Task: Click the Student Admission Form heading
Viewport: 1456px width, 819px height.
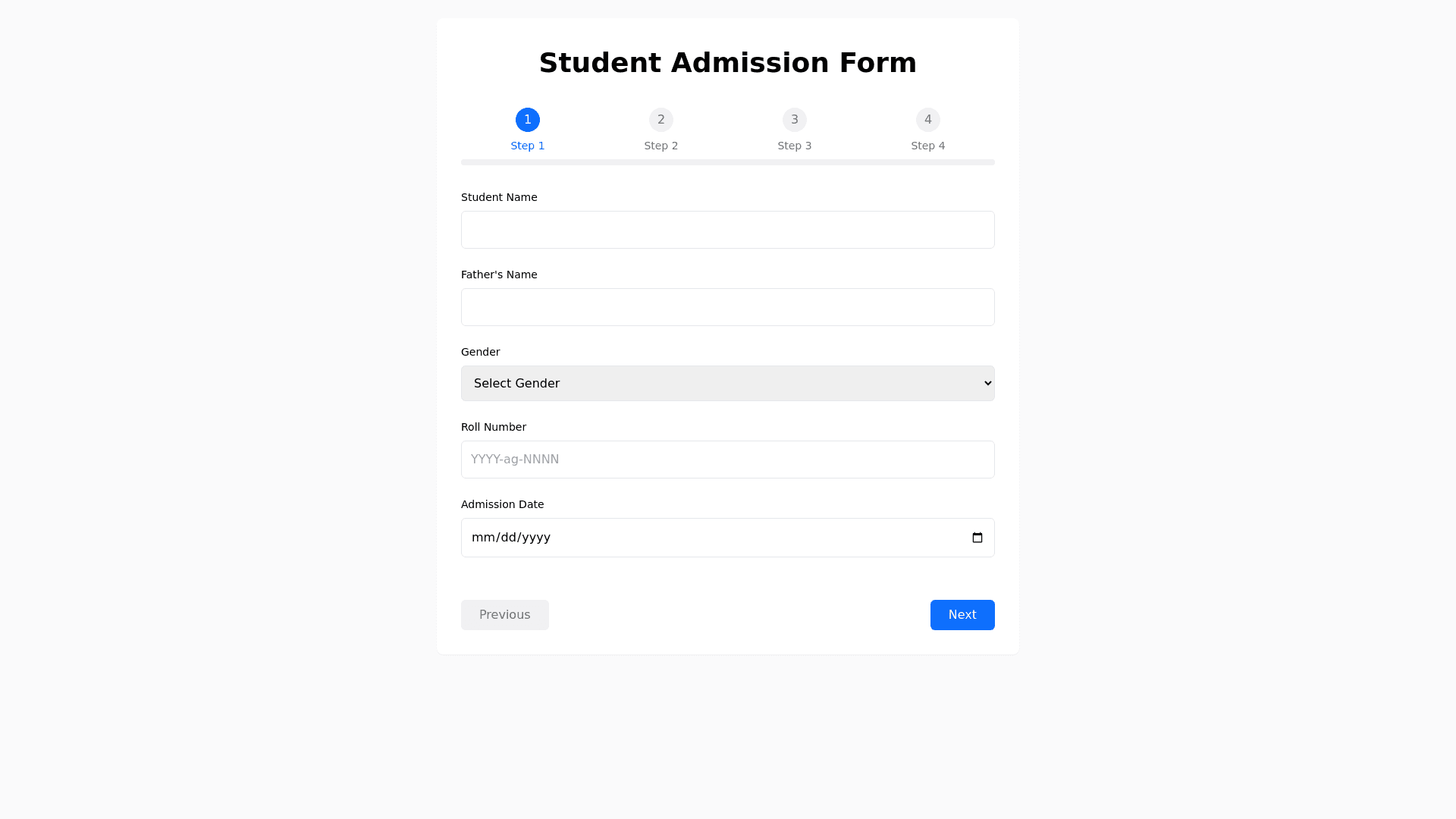Action: point(728,63)
